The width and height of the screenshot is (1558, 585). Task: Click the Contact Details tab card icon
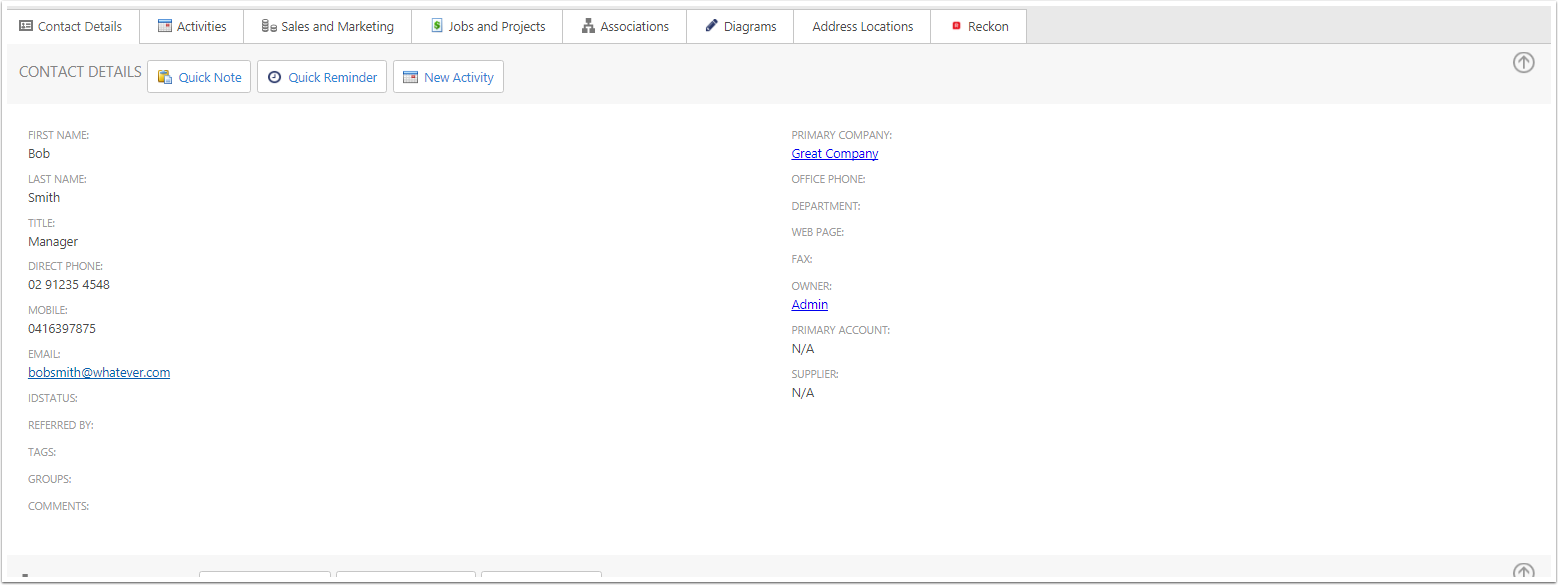pyautogui.click(x=26, y=26)
